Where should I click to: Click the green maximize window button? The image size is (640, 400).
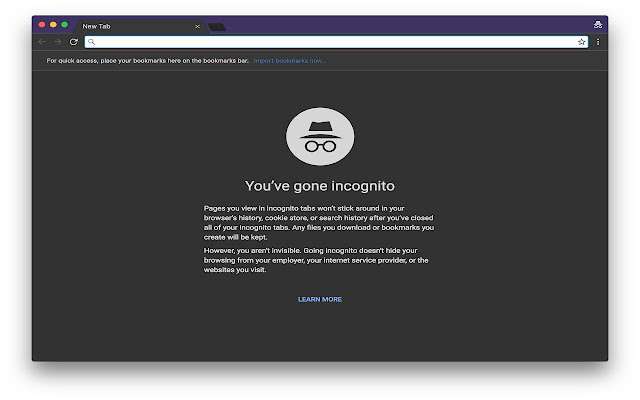[64, 24]
